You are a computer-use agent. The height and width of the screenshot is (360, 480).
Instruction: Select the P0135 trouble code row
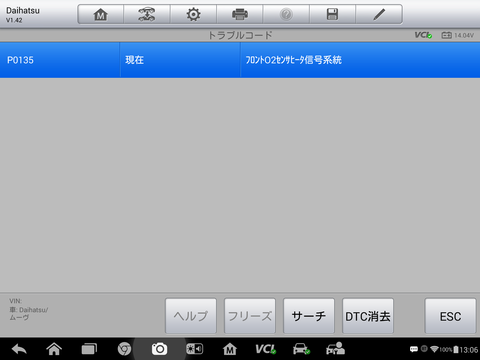240,60
